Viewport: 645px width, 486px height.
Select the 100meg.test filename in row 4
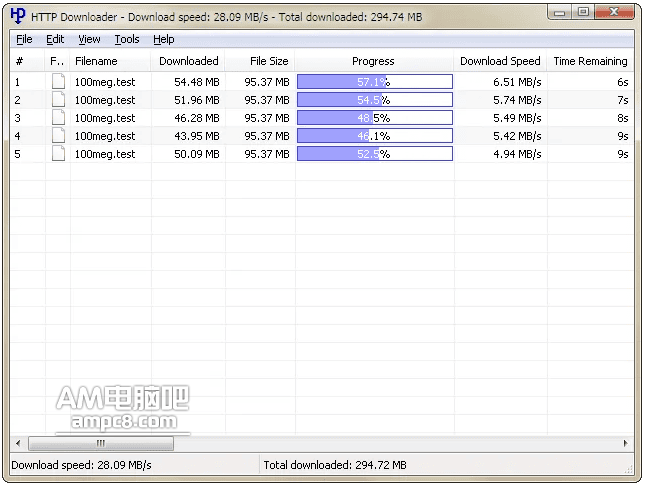click(x=105, y=136)
